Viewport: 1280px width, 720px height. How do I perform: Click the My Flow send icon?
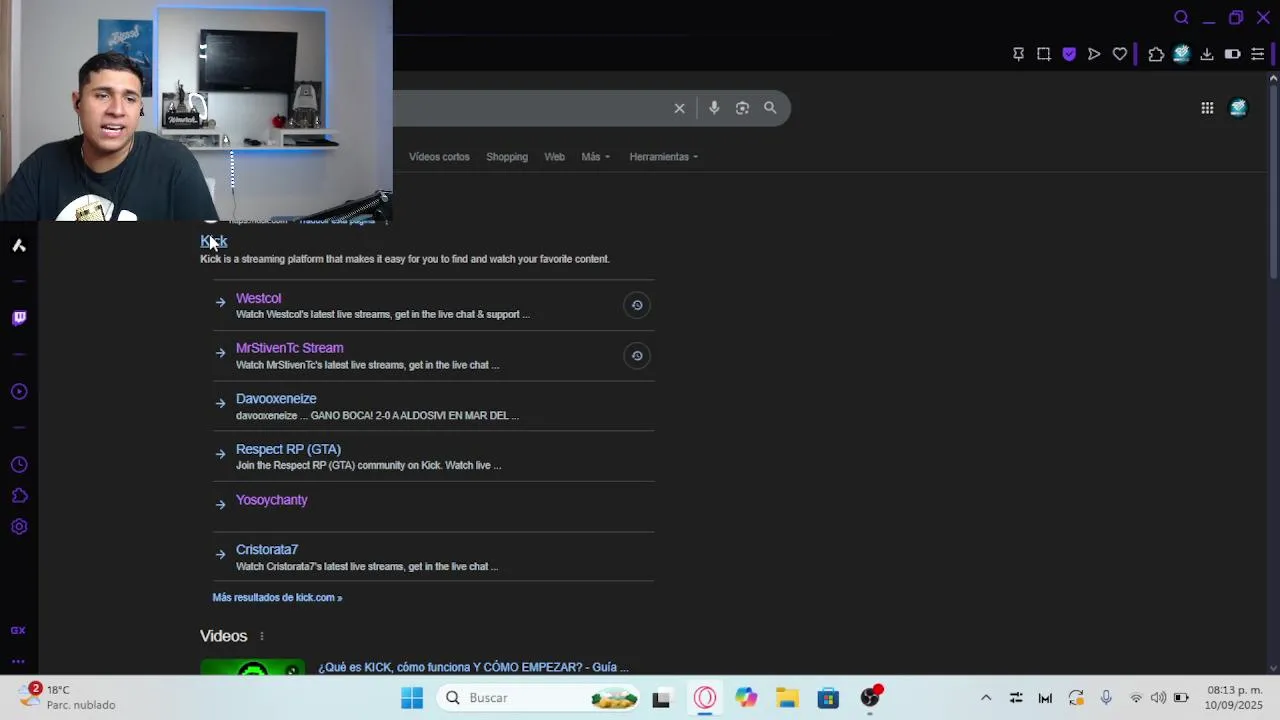[x=1094, y=54]
